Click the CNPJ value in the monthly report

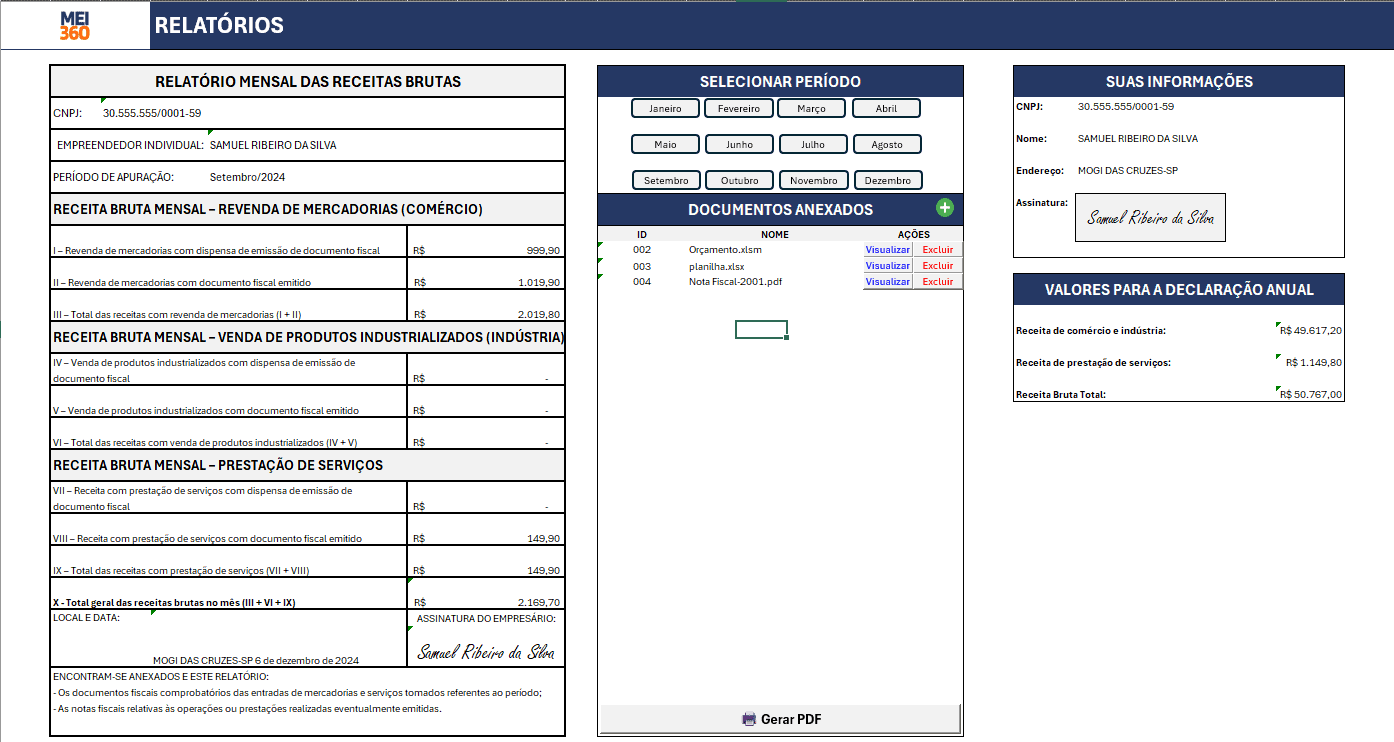point(152,113)
